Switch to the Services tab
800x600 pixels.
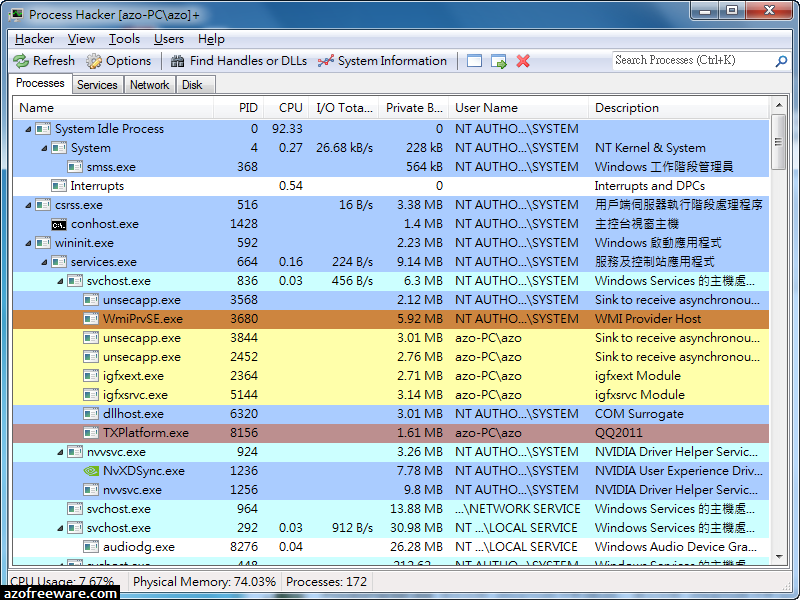click(x=97, y=84)
